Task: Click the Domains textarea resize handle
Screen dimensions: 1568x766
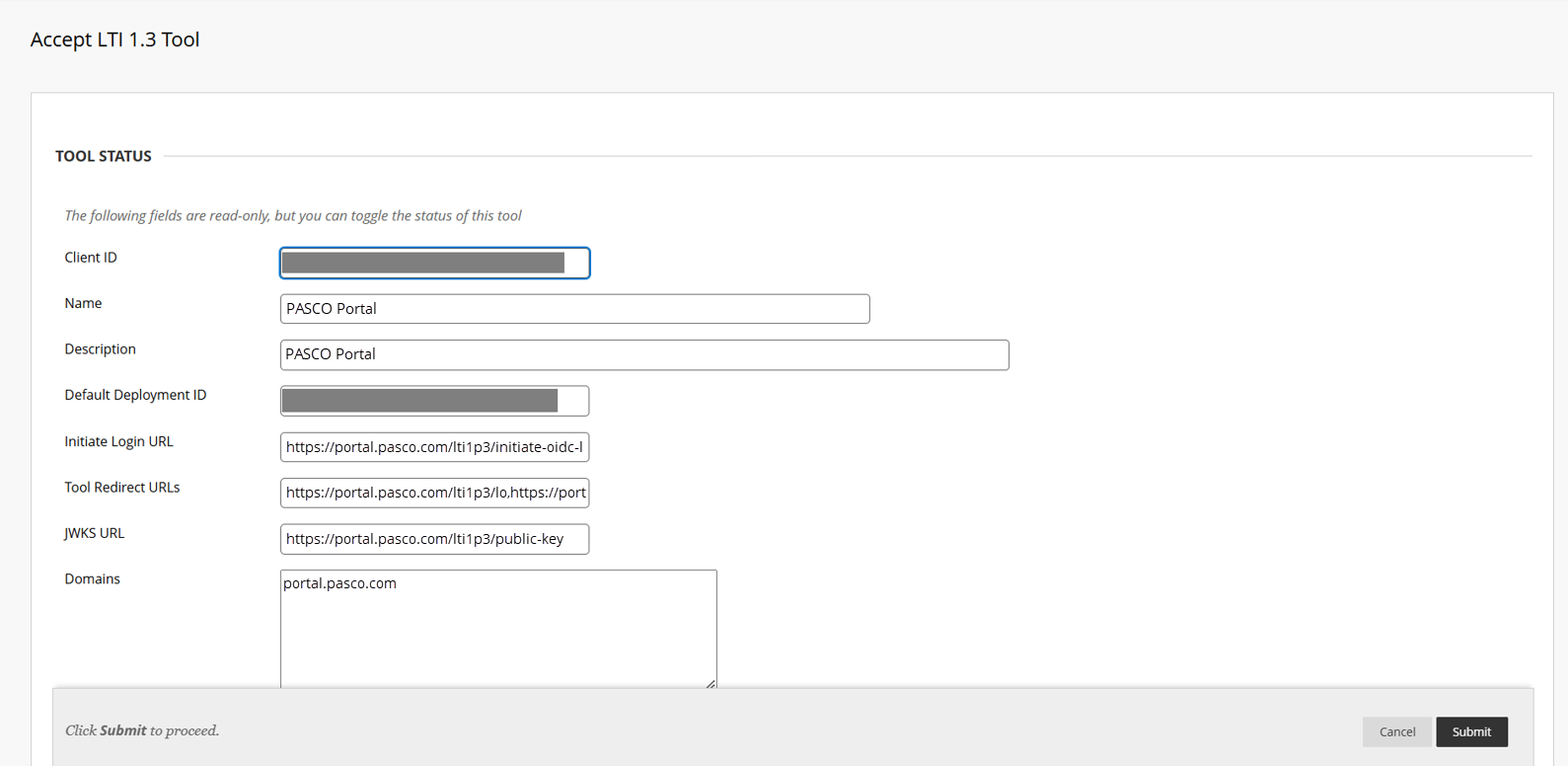Action: (710, 683)
